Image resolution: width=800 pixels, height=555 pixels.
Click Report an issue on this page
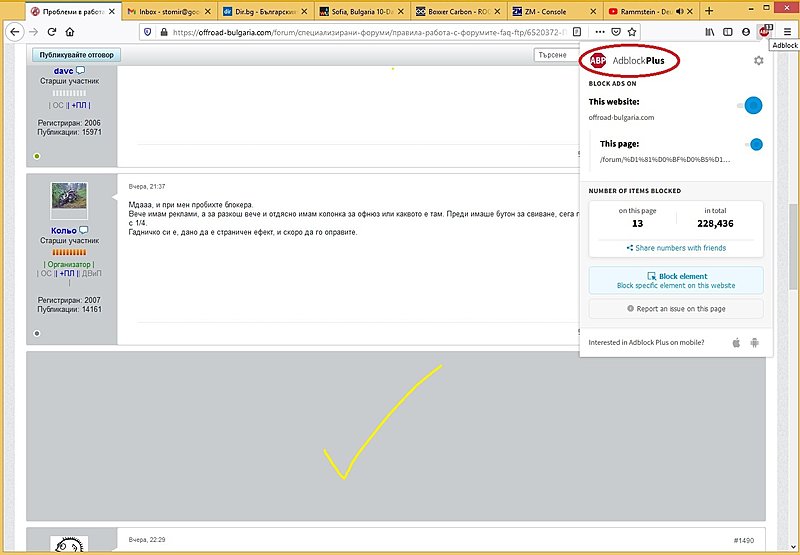[676, 309]
